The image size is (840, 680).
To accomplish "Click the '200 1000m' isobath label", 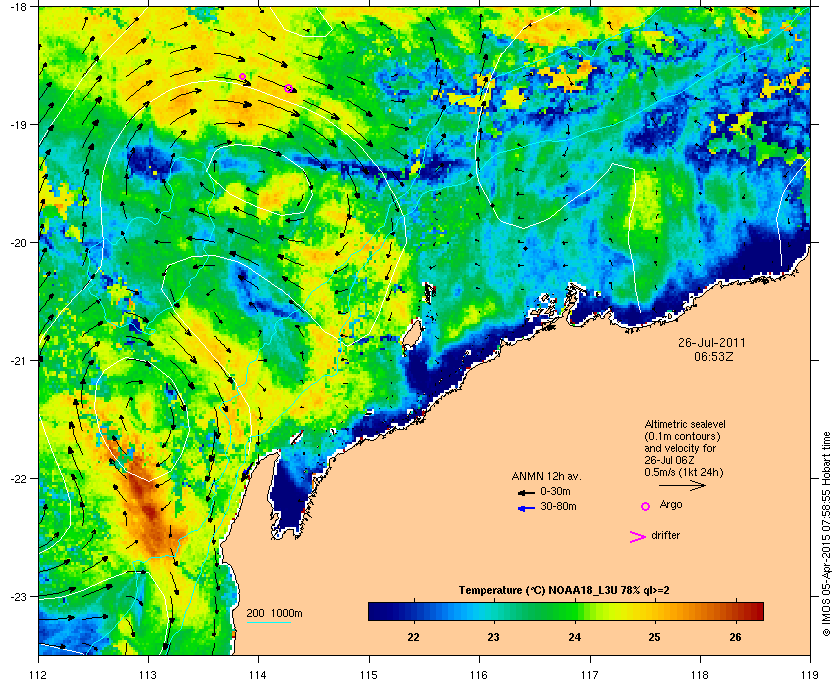I will [x=274, y=614].
